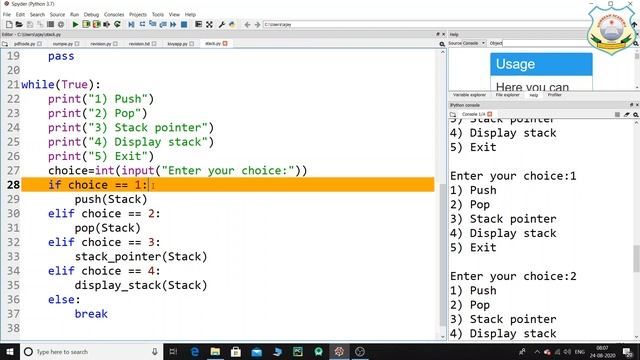Go back to previous cursor position
This screenshot has width=640, height=360.
pos(247,24)
